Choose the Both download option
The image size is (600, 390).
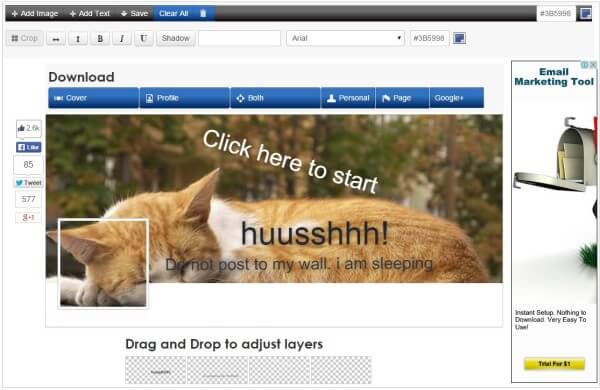point(276,98)
